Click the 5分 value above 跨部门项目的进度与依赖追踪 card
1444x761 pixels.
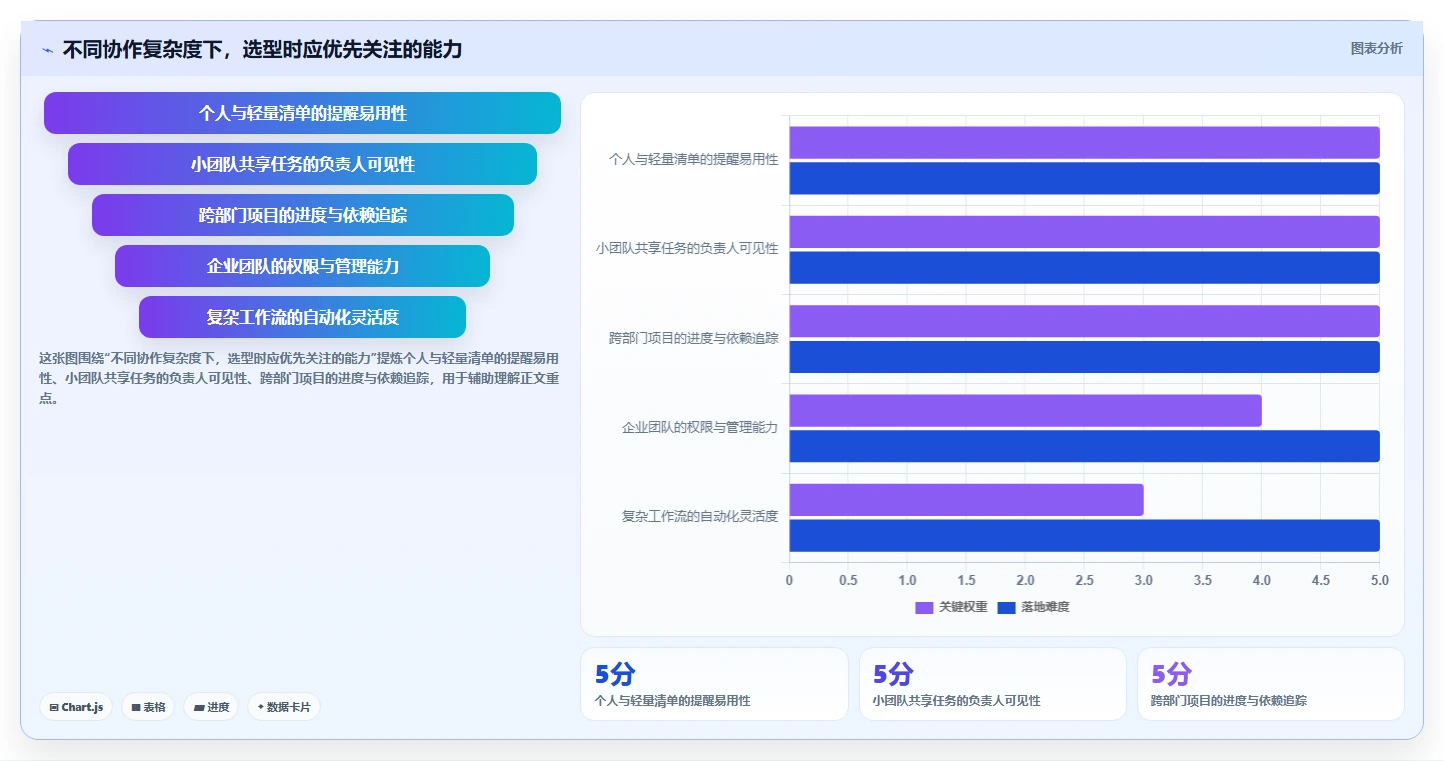click(x=1171, y=674)
